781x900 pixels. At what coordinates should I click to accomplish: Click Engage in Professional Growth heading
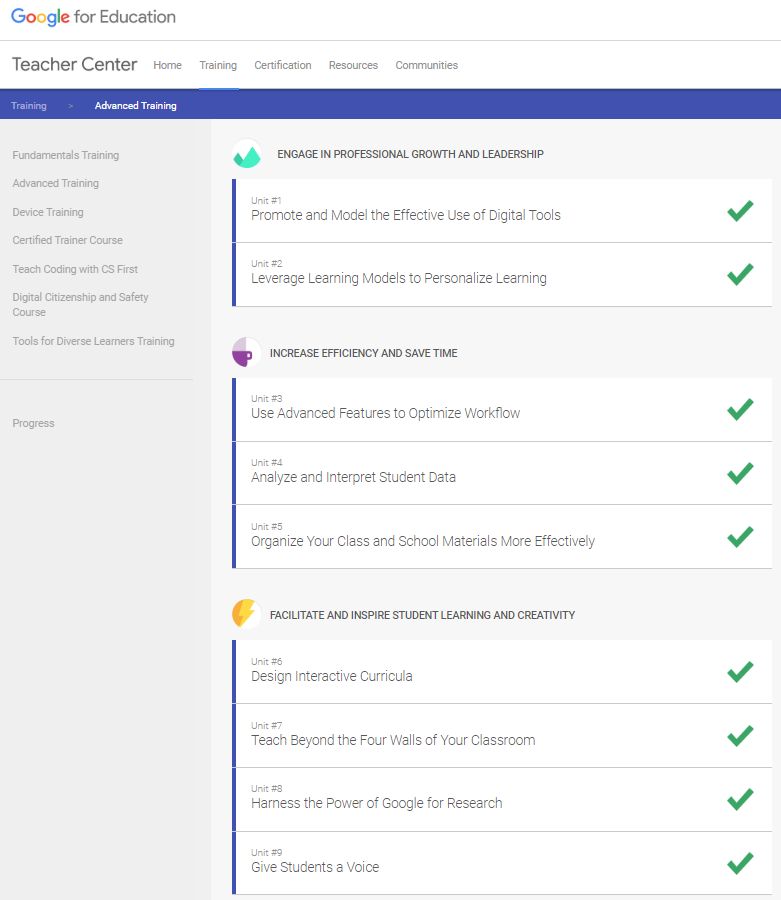coord(410,154)
